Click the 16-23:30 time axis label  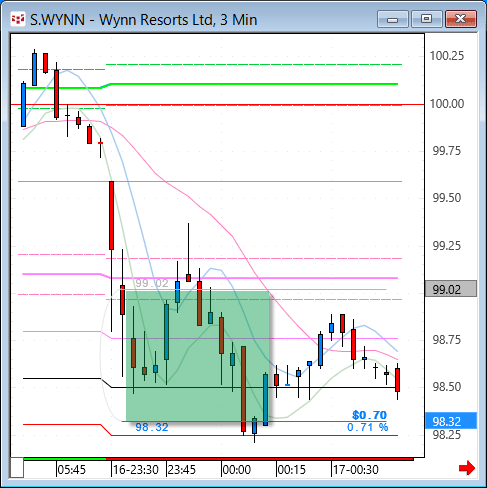point(136,470)
